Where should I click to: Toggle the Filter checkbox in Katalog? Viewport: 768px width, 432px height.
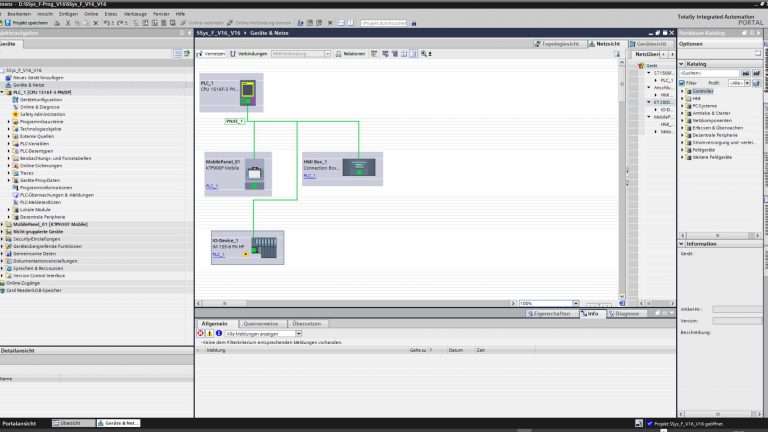[x=682, y=83]
